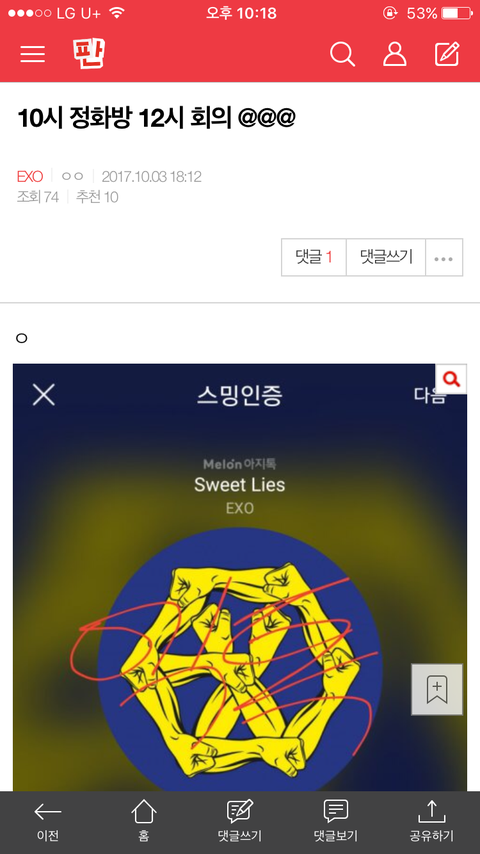Viewport: 480px width, 854px height.
Task: Tap the post title 10시 정화방
Action: tap(156, 118)
